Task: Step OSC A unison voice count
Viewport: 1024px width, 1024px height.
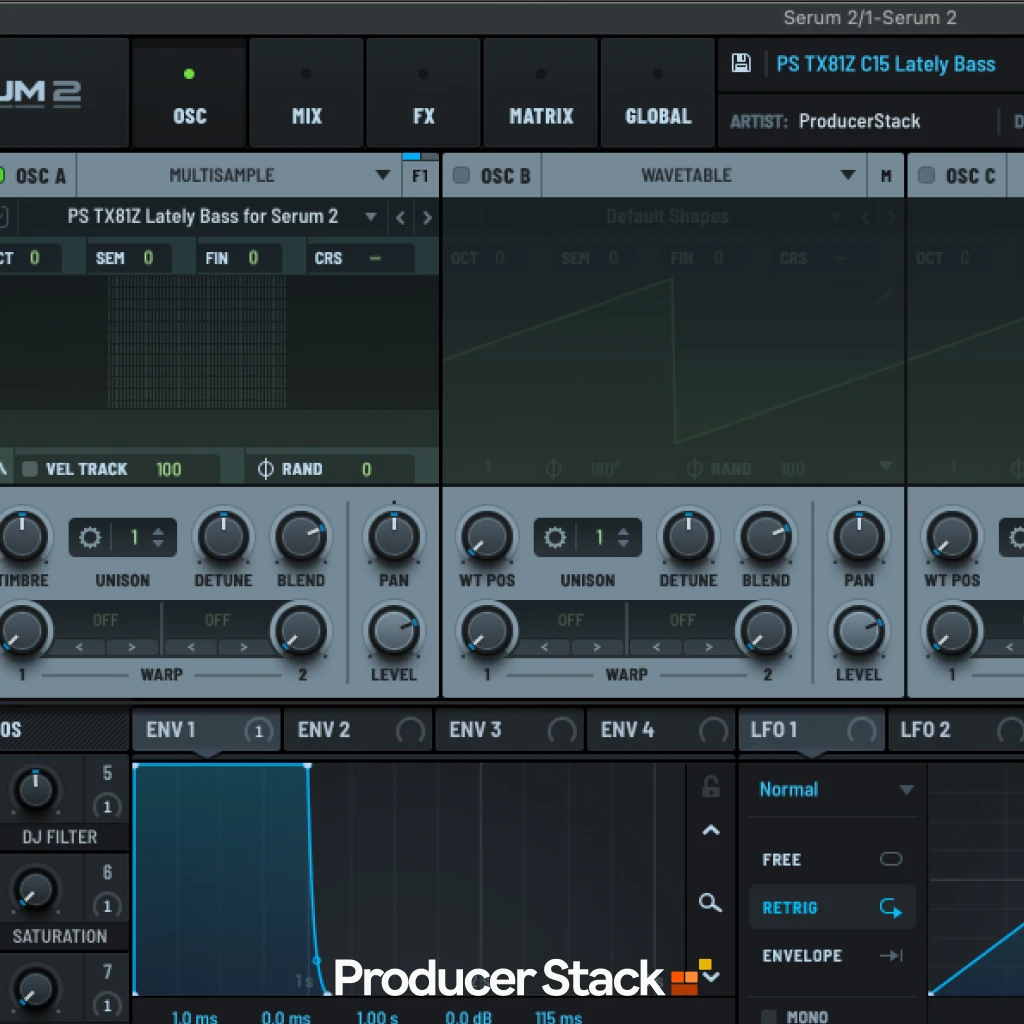Action: (x=158, y=537)
